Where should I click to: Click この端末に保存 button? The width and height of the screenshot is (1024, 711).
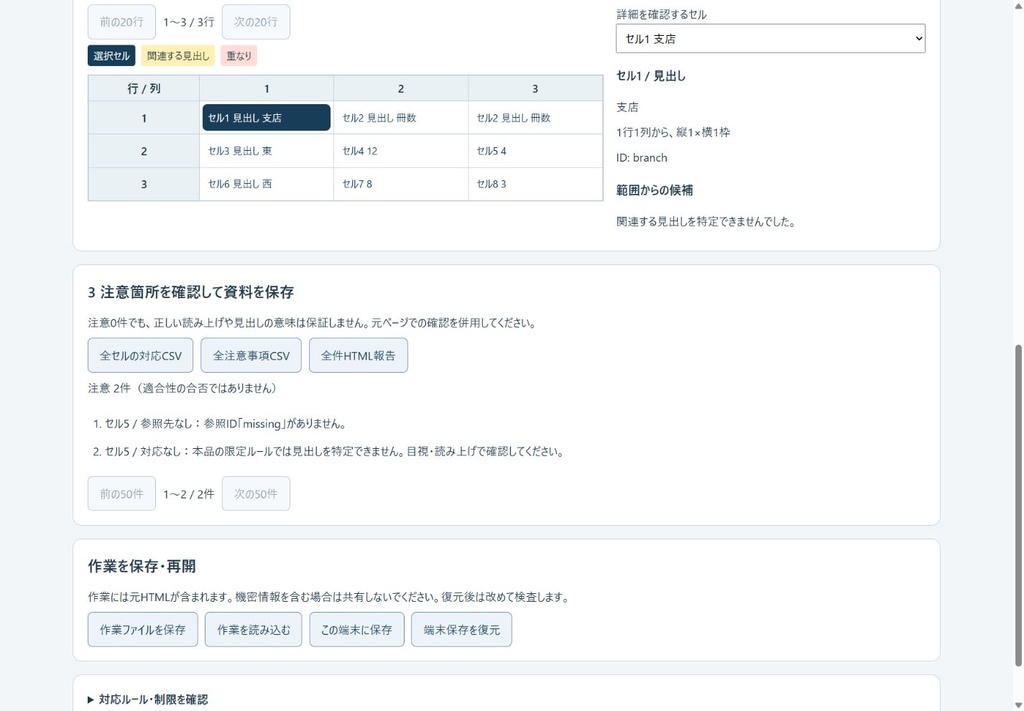pos(357,629)
